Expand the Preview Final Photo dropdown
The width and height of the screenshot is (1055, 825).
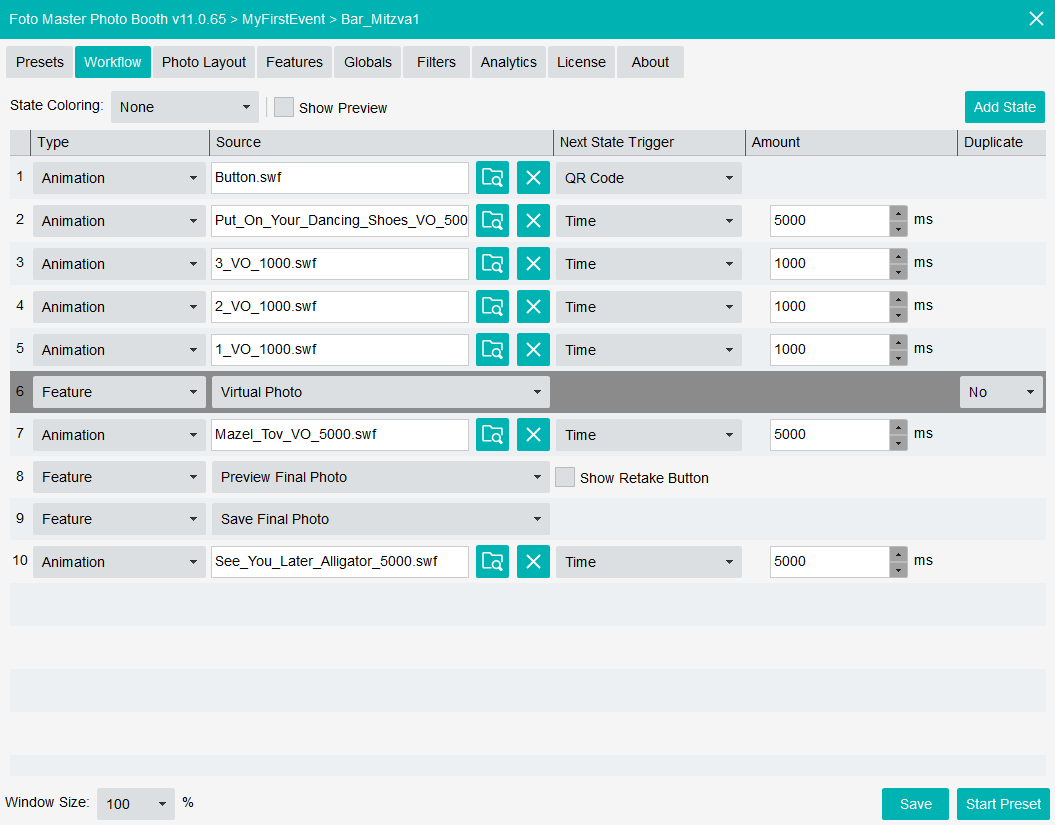381,477
